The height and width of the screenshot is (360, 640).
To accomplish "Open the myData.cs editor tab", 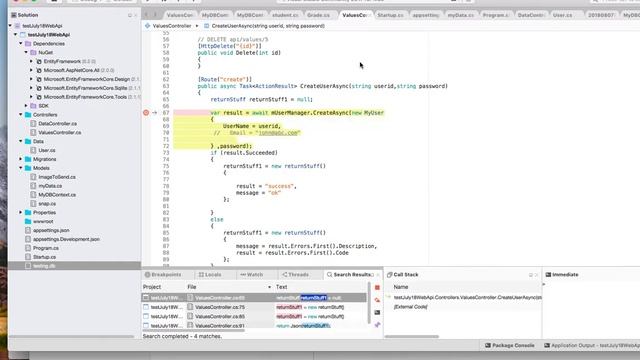I will 460,15.
